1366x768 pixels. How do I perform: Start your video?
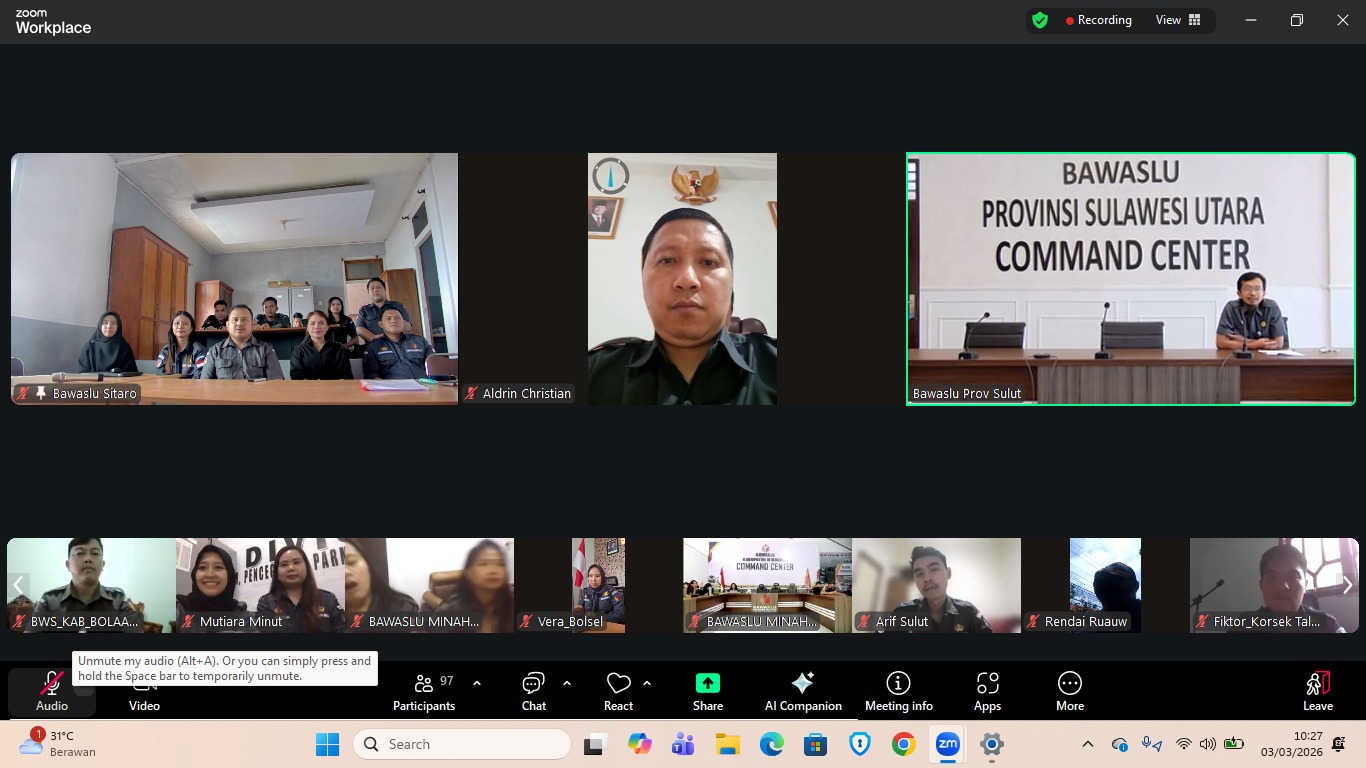tap(144, 691)
